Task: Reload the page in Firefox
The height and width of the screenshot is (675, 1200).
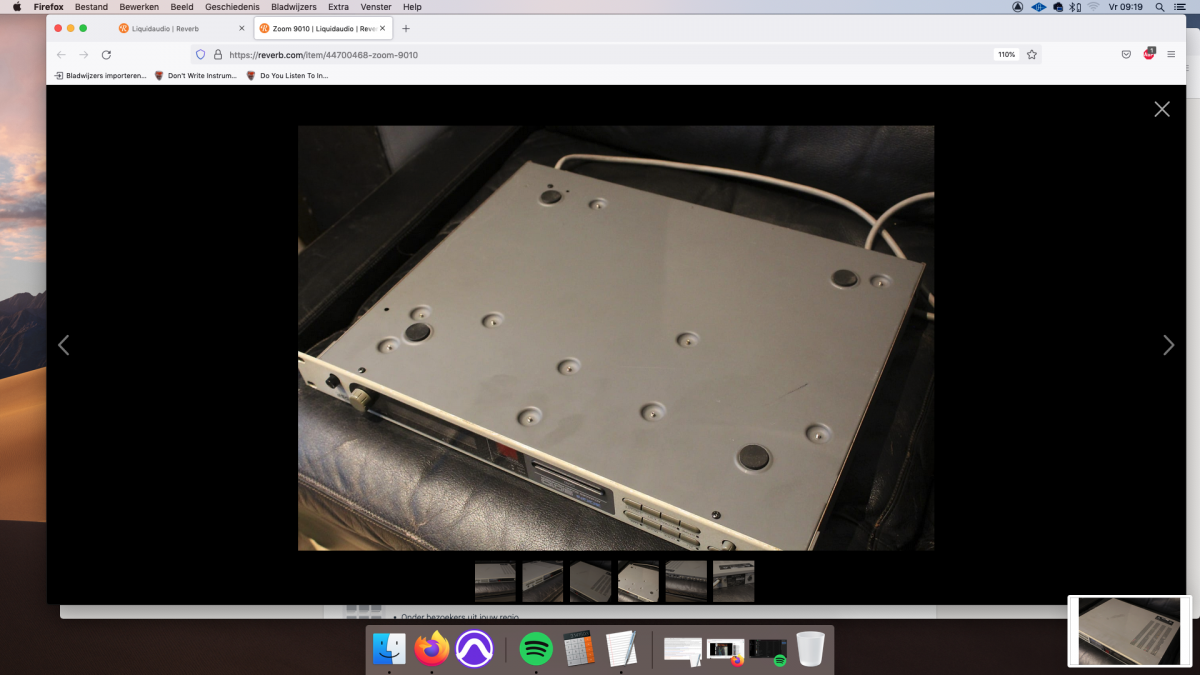Action: [106, 55]
